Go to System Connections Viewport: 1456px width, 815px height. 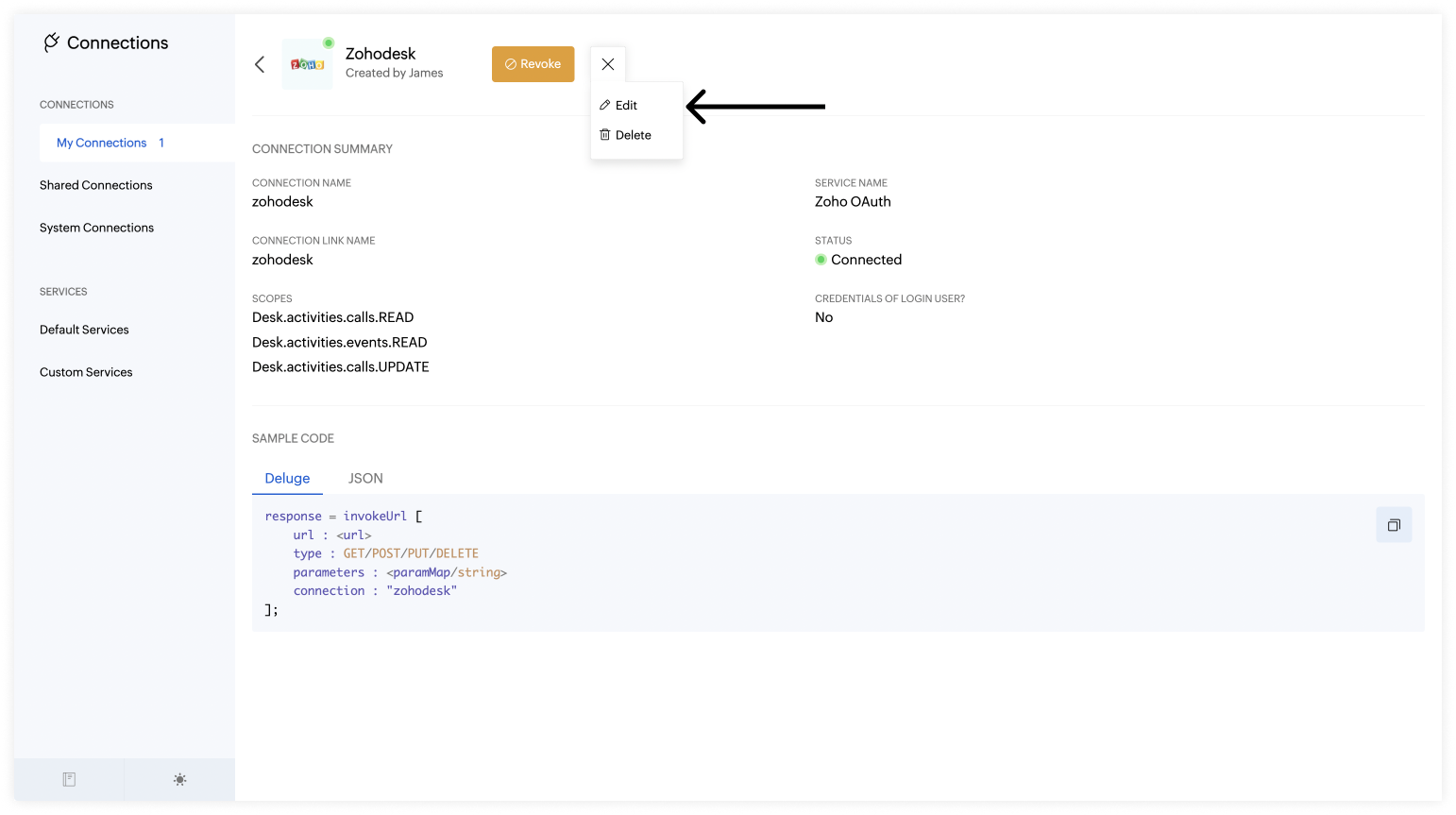coord(96,228)
